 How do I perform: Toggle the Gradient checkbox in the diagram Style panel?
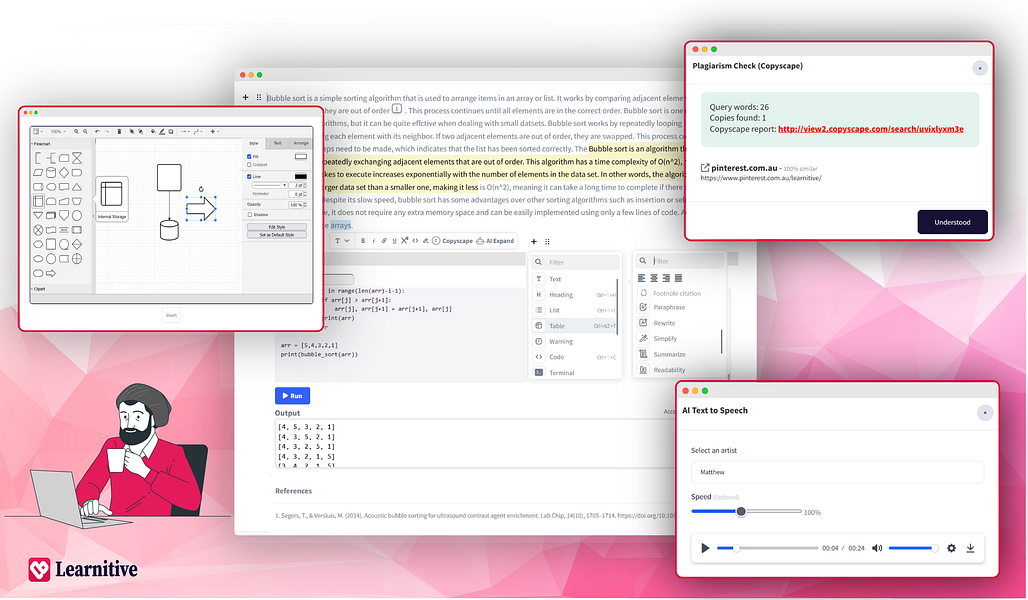point(249,165)
